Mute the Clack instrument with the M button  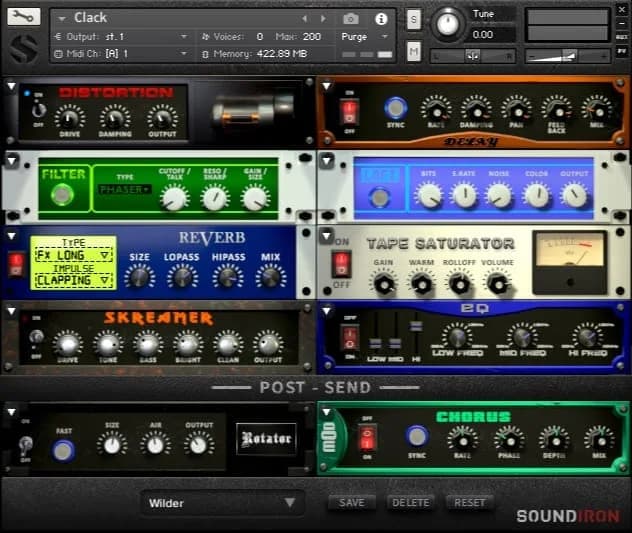click(414, 51)
